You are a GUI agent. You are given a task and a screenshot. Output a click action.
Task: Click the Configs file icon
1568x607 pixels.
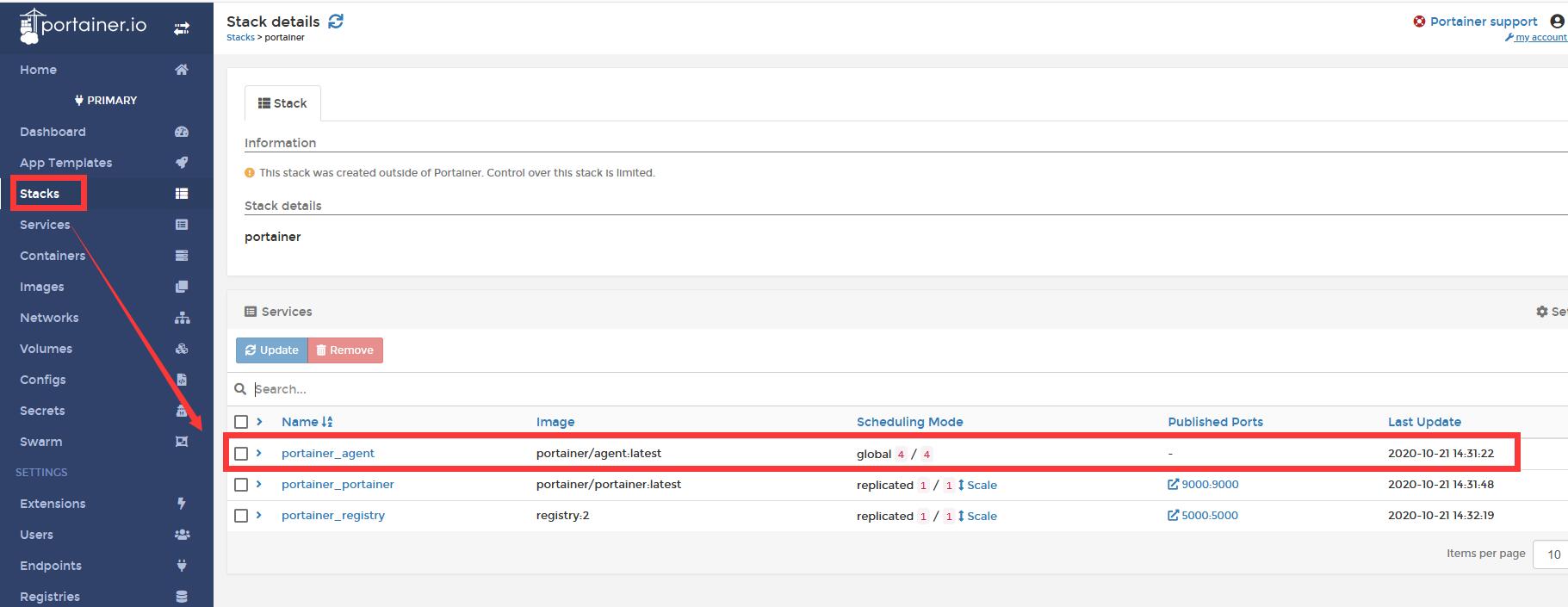tap(182, 380)
